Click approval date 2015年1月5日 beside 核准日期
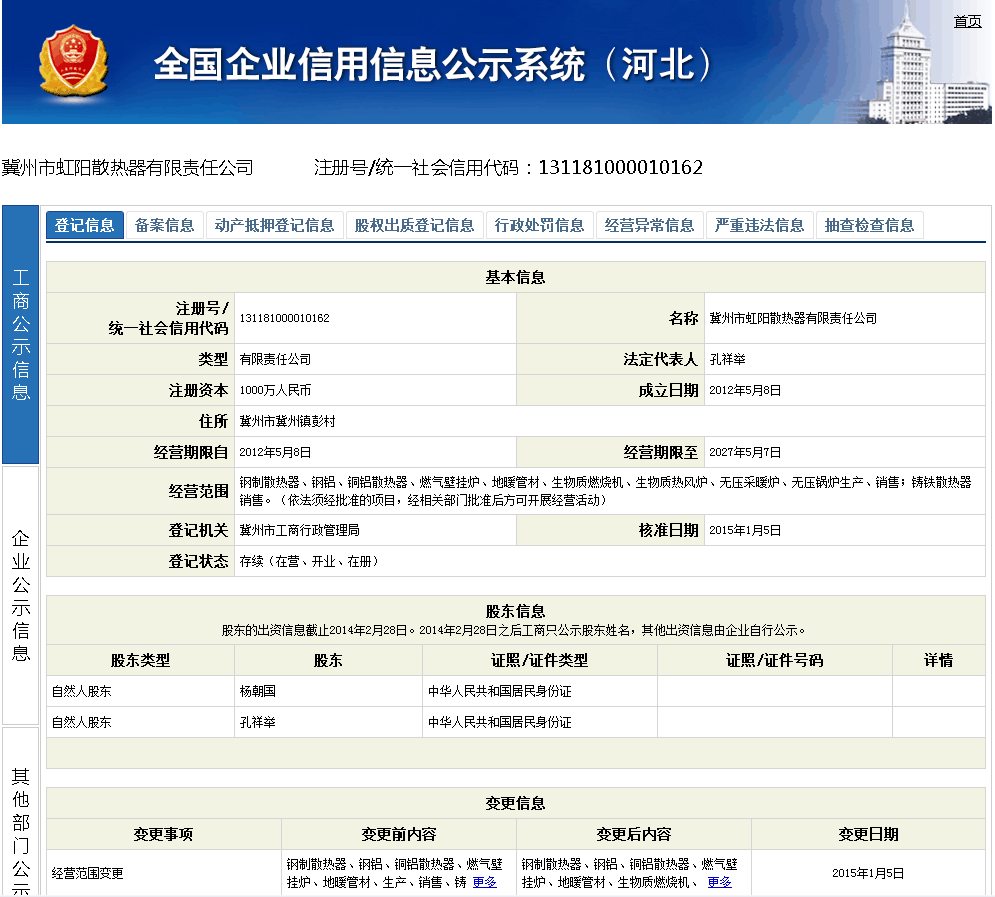 pyautogui.click(x=745, y=530)
